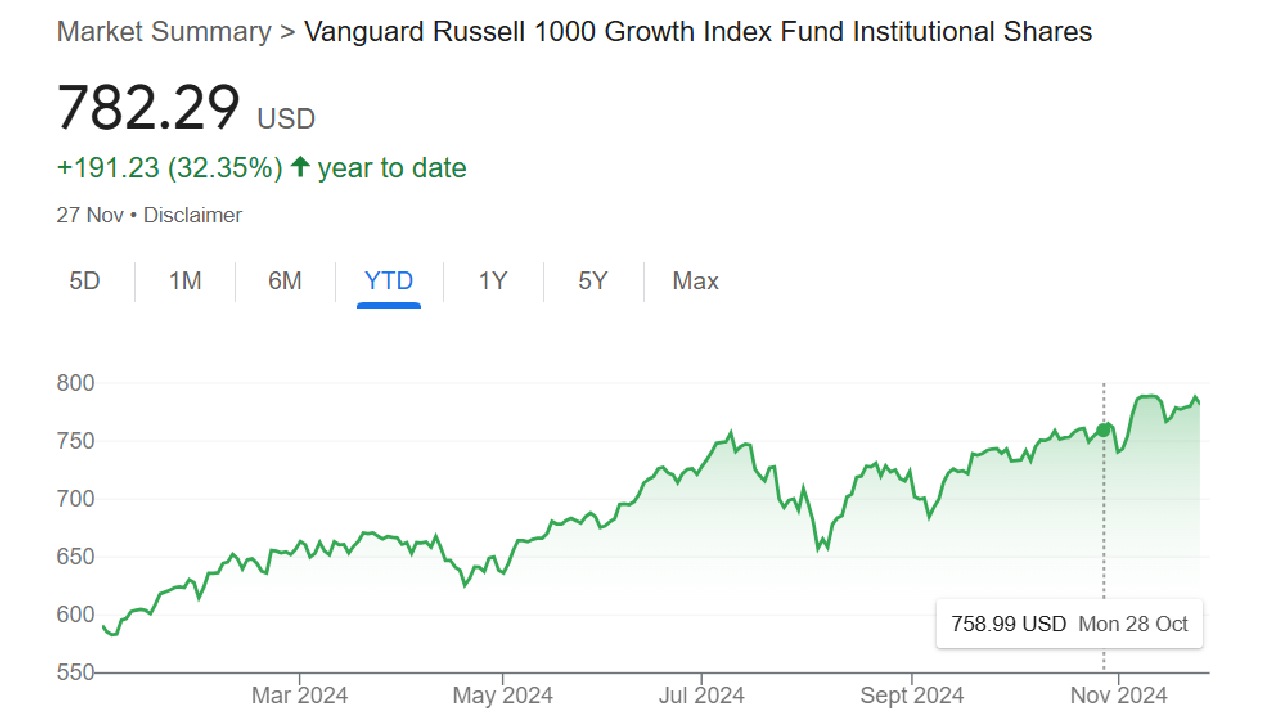The image size is (1280, 720).
Task: Open the Max time range view
Action: (695, 281)
